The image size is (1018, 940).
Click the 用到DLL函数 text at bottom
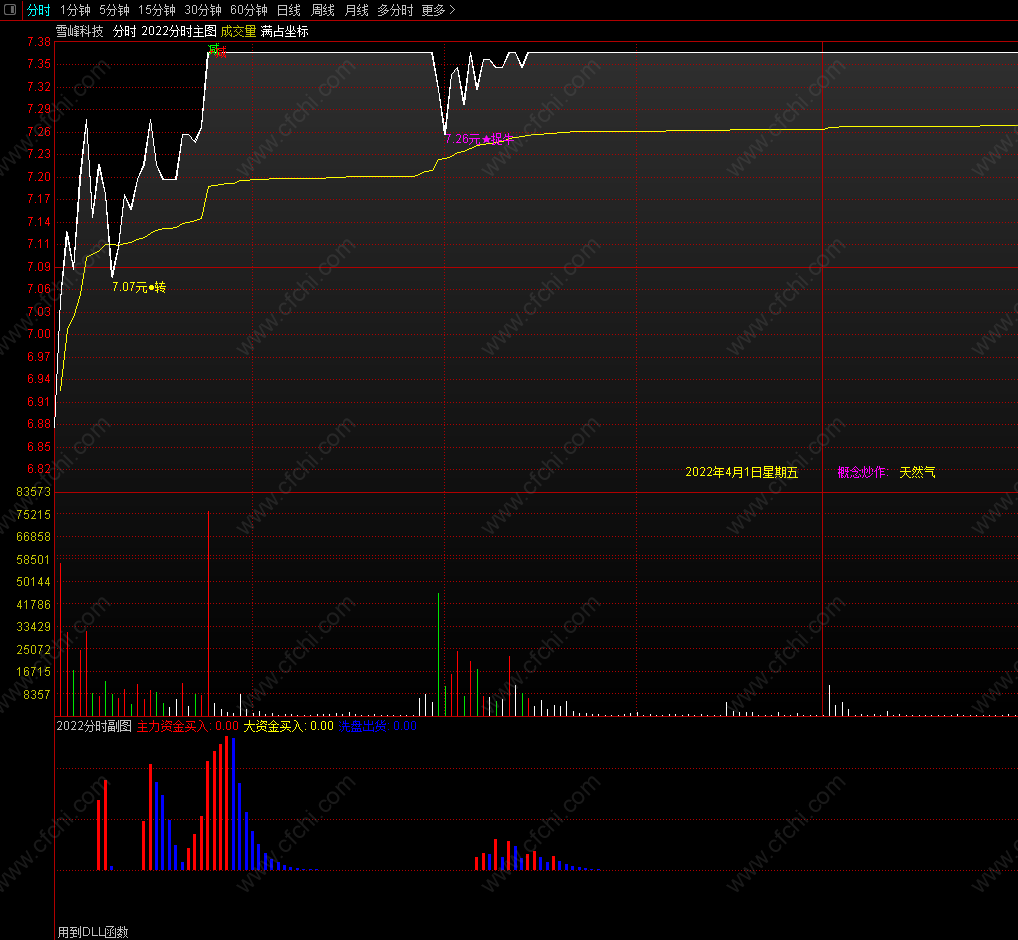click(93, 932)
